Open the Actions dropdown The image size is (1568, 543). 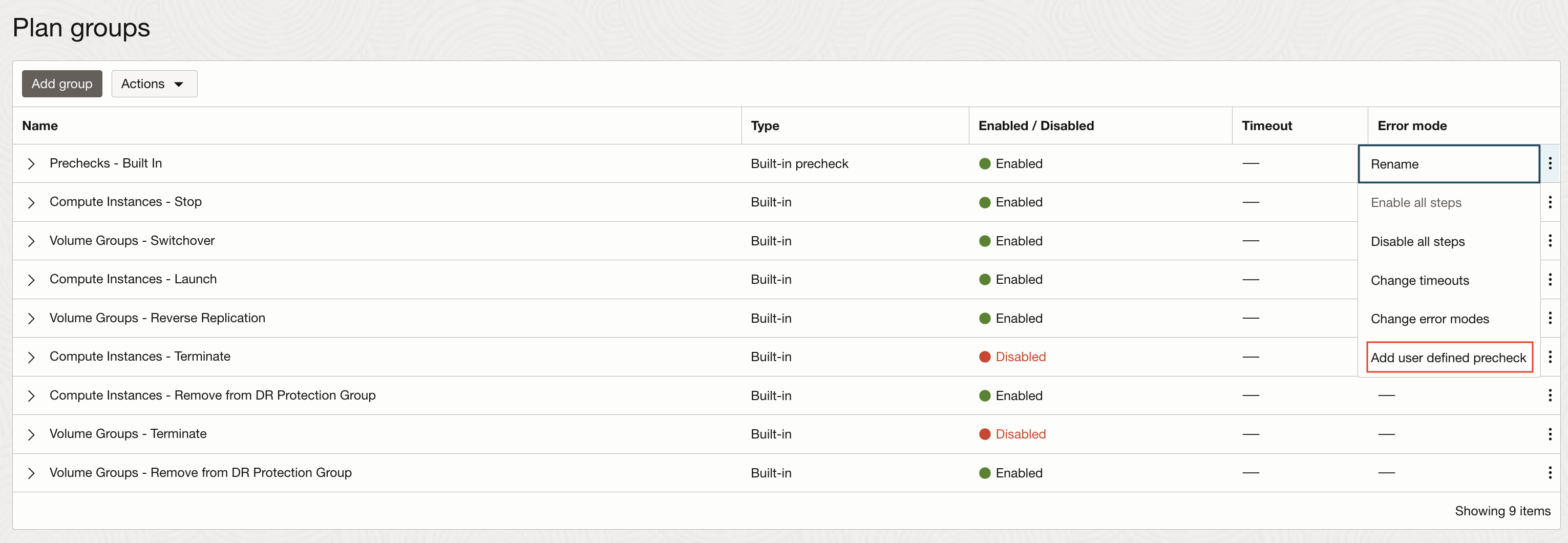point(154,83)
